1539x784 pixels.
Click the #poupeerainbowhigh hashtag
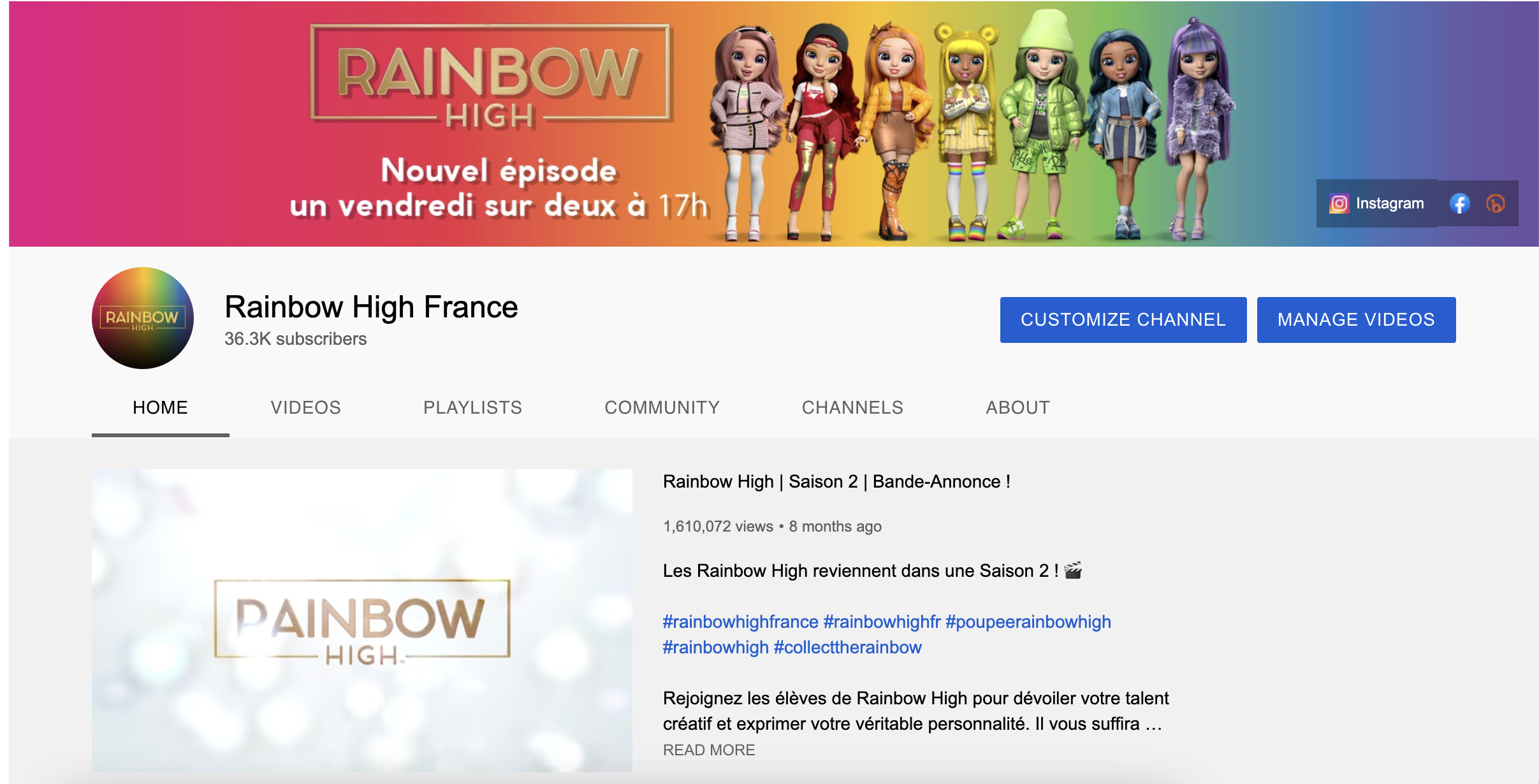pyautogui.click(x=1028, y=621)
